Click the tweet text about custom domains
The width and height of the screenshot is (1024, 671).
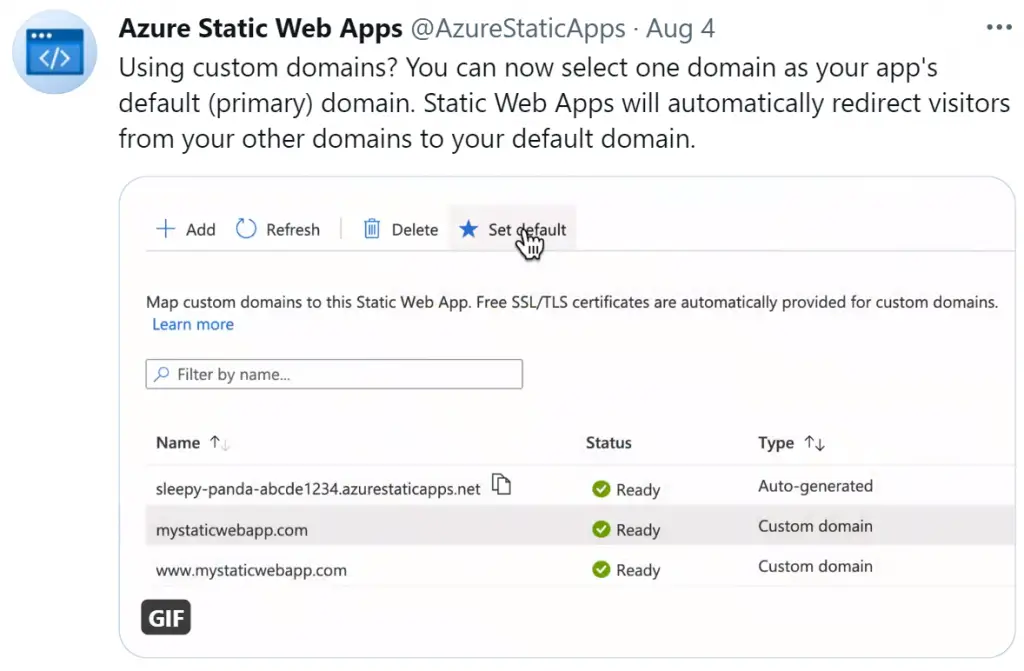click(x=564, y=103)
